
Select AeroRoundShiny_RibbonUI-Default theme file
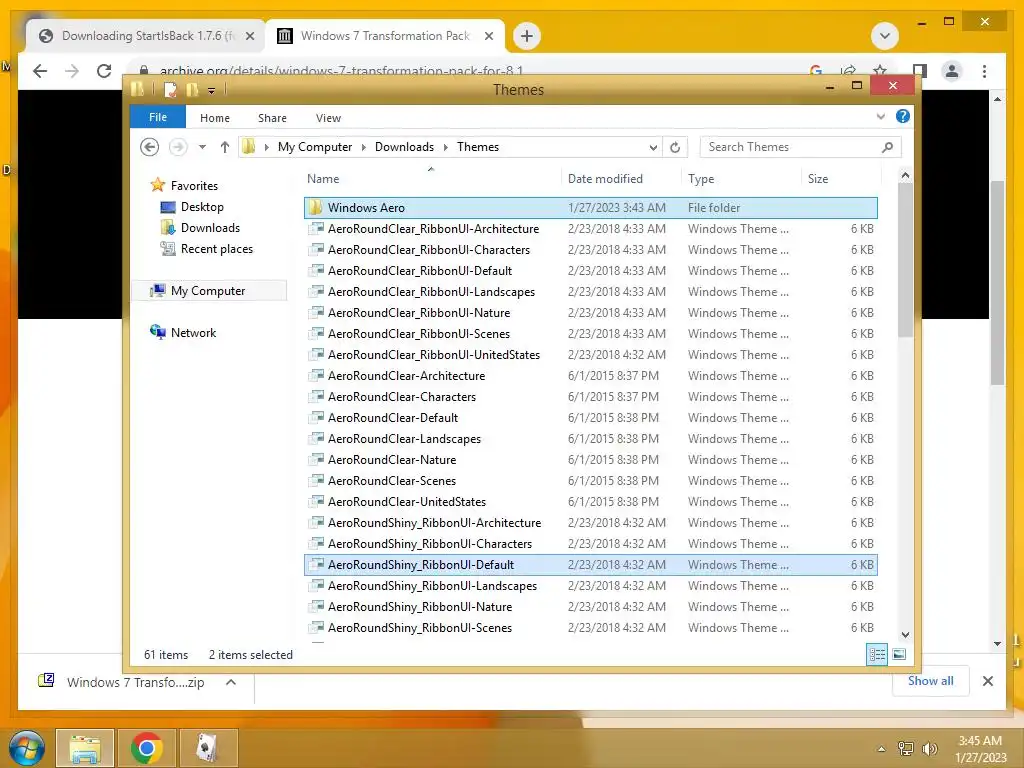[x=590, y=565]
